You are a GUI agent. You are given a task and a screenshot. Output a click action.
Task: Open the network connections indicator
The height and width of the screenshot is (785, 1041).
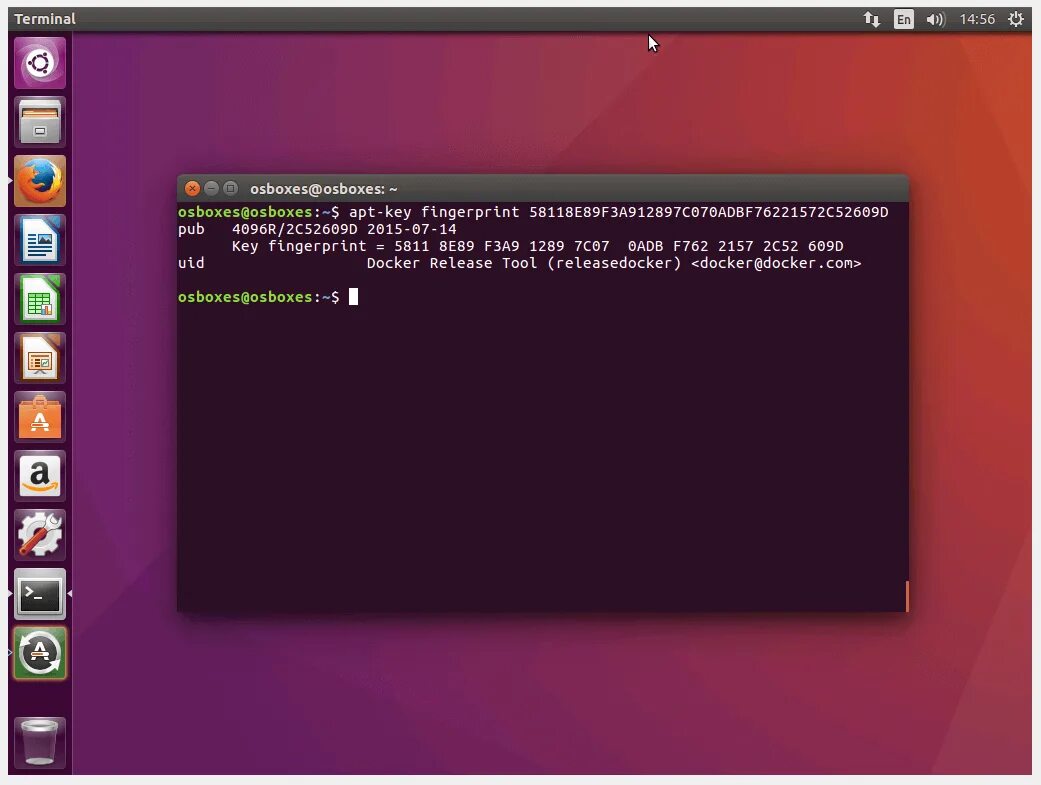(872, 19)
